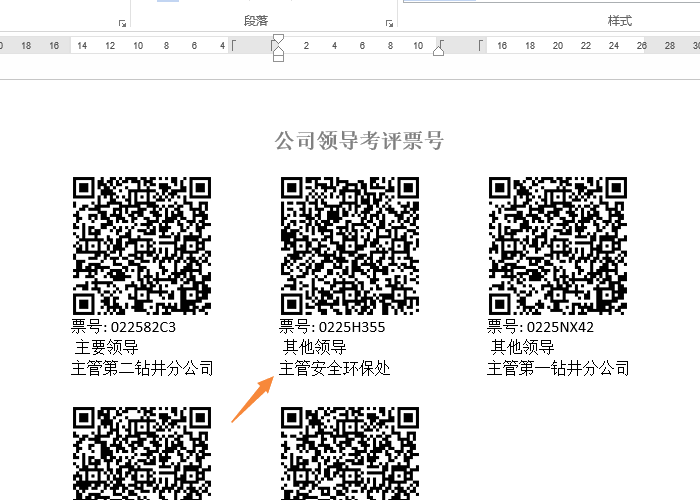Click the text 主要领导

click(x=107, y=347)
